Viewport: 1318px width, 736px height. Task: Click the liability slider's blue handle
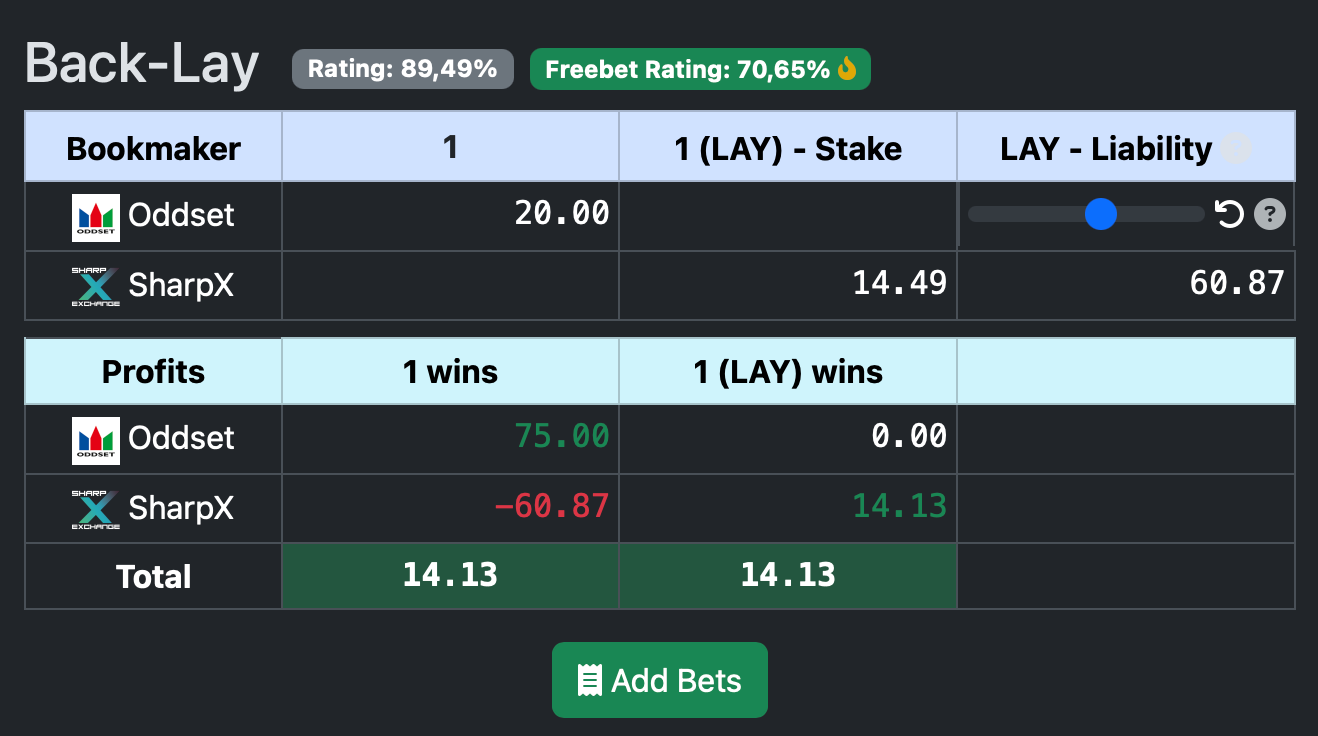(1101, 214)
